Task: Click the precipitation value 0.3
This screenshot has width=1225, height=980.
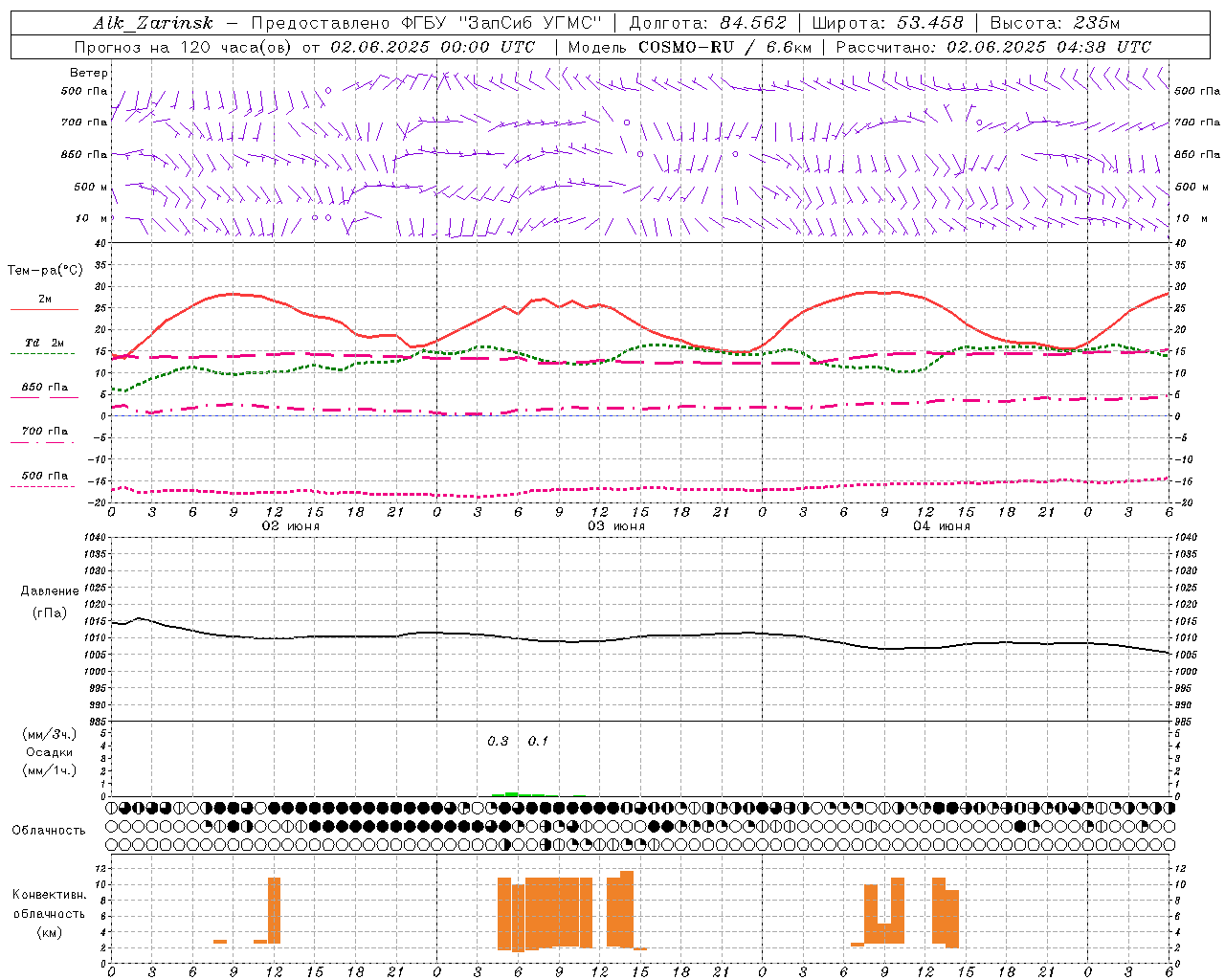Action: click(x=498, y=742)
